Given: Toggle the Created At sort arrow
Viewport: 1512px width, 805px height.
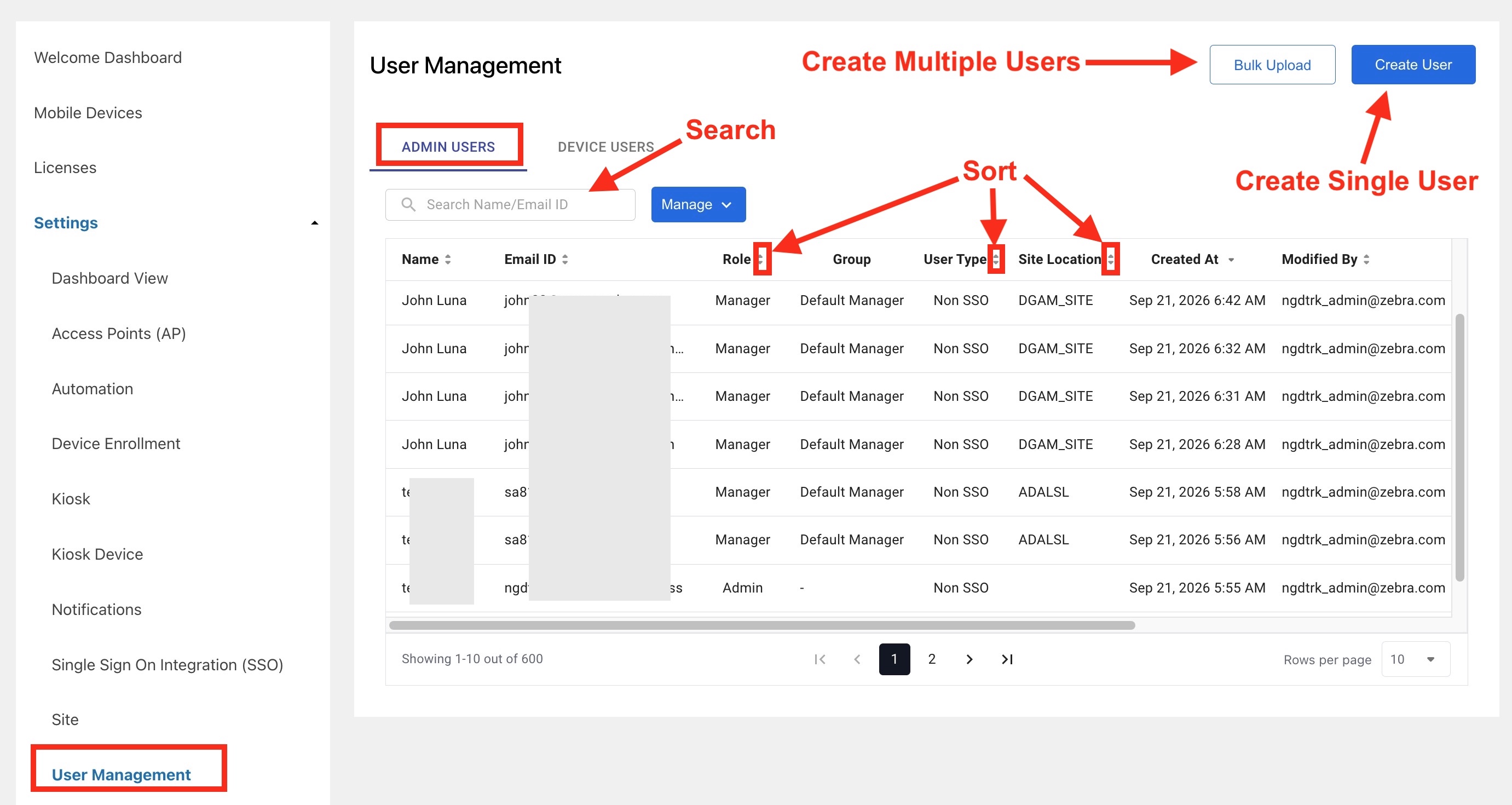Looking at the screenshot, I should click(1231, 260).
